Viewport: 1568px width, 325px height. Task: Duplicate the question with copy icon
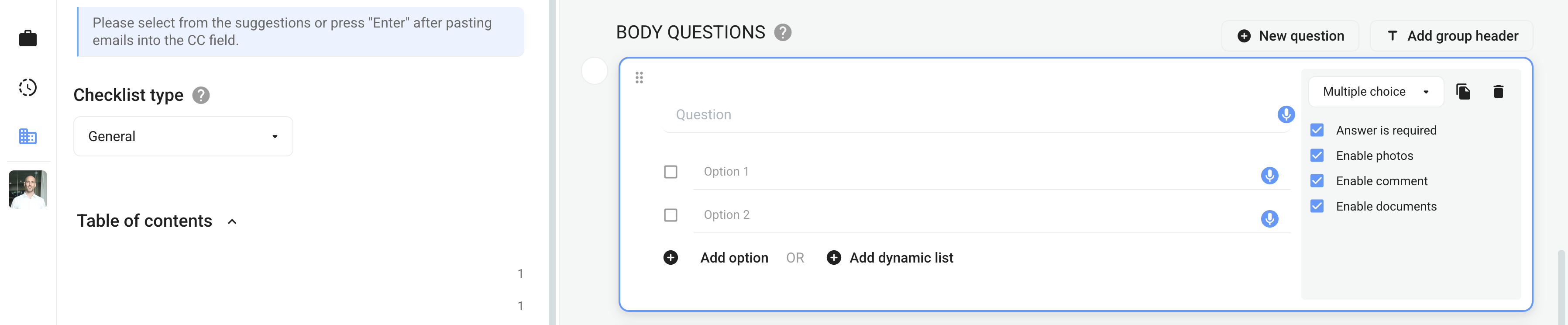pos(1463,92)
